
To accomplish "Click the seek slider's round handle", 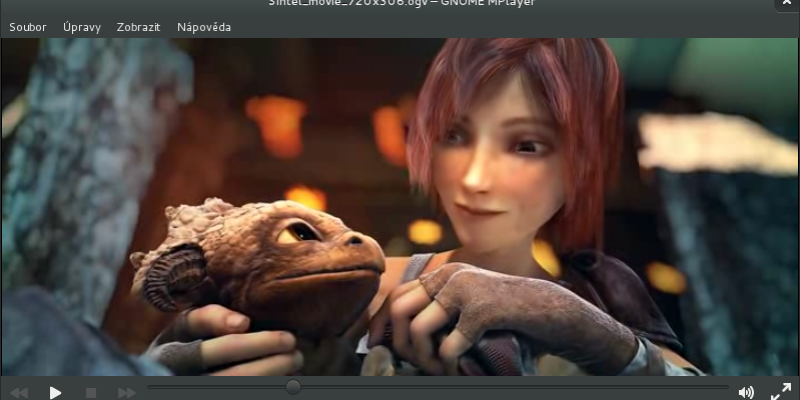I will tap(293, 387).
